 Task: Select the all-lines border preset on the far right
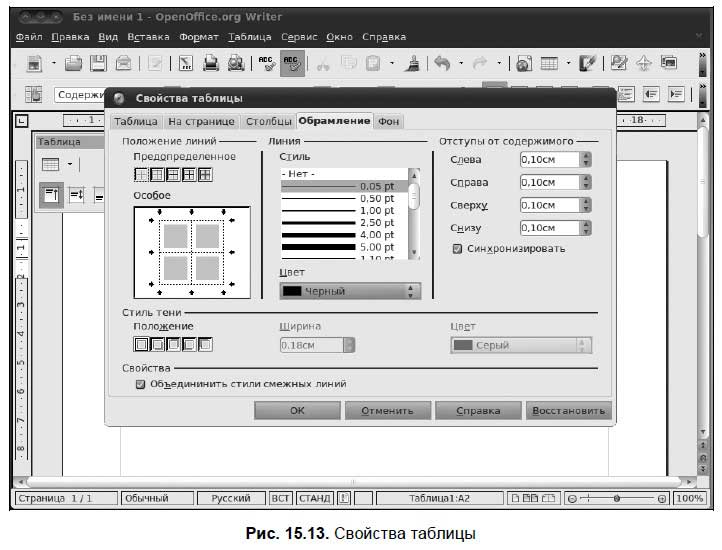tap(205, 175)
